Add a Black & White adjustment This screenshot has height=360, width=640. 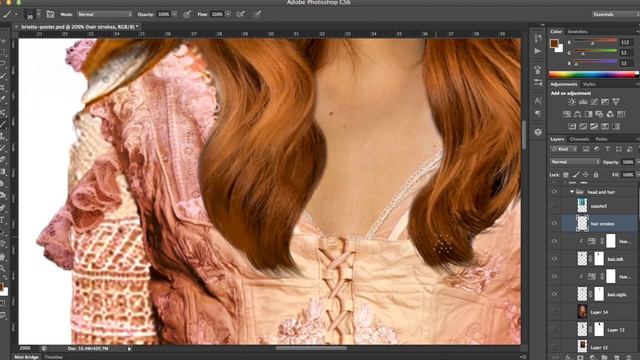[589, 114]
